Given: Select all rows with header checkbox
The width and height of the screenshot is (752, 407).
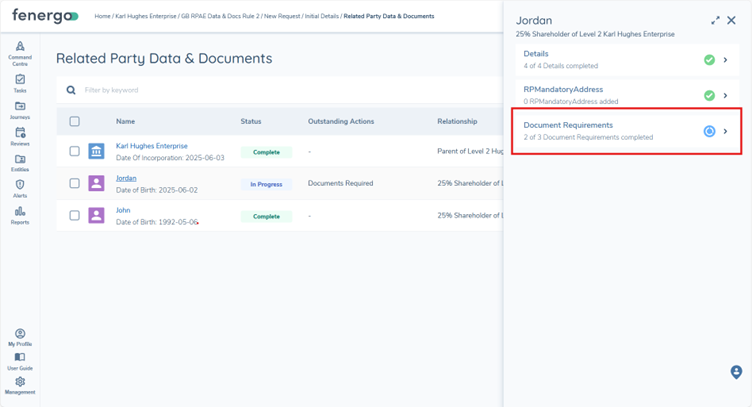Looking at the screenshot, I should click(74, 121).
